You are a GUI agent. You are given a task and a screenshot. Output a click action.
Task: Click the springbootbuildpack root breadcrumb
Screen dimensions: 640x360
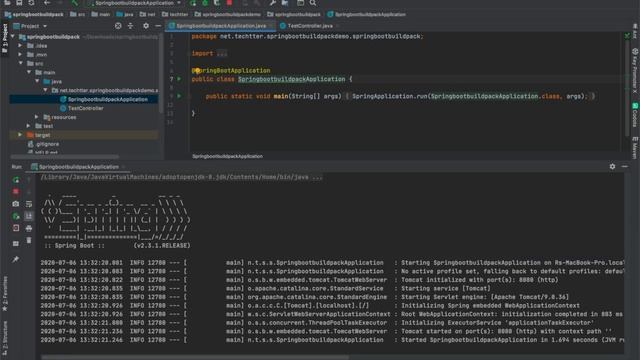click(x=34, y=14)
